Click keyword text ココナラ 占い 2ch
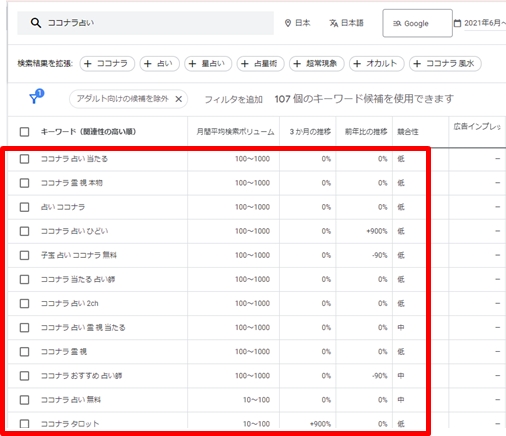The height and width of the screenshot is (436, 506). [69, 303]
